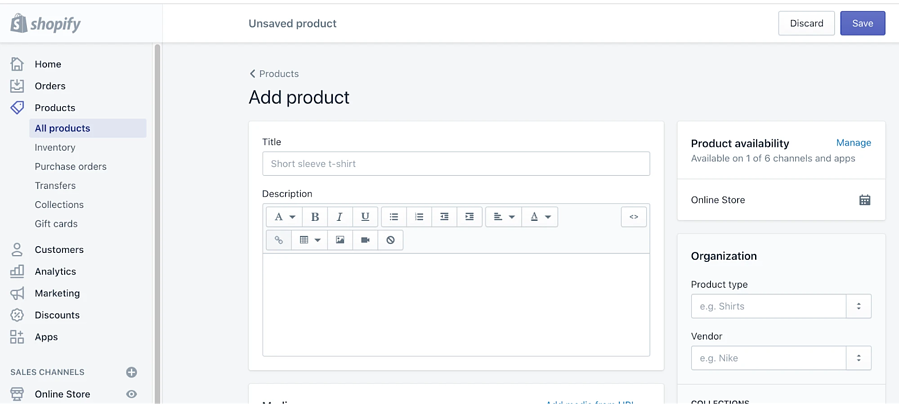The height and width of the screenshot is (404, 899).
Task: Save the unsaved product
Action: click(x=862, y=23)
